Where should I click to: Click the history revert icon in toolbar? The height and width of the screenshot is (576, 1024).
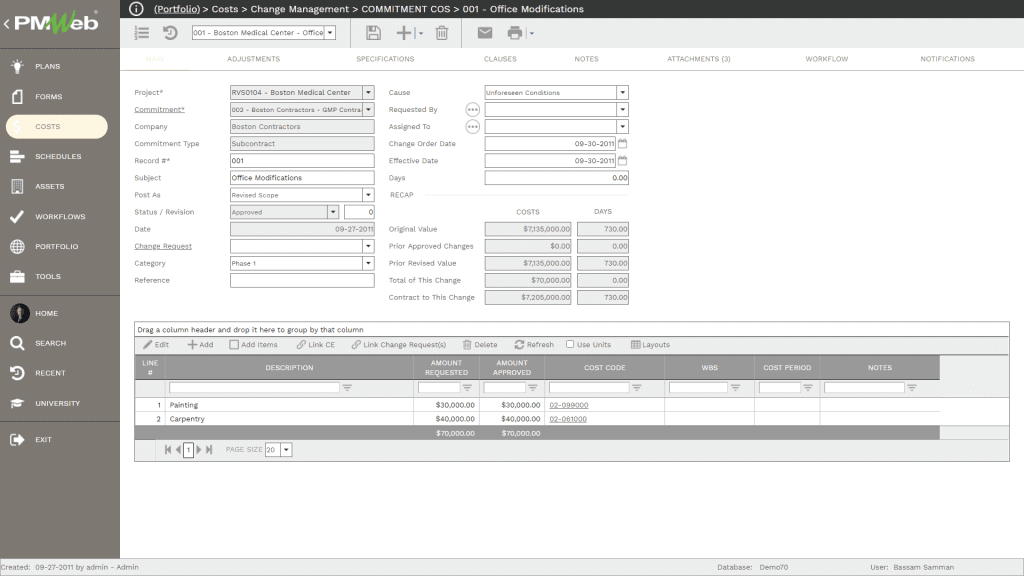[170, 33]
